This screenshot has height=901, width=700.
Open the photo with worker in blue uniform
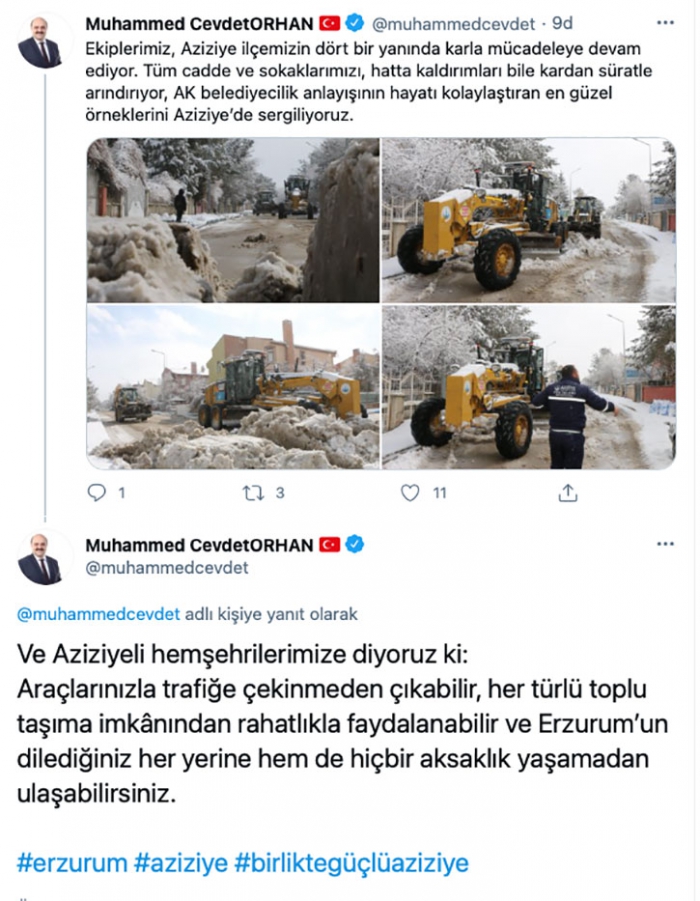529,387
